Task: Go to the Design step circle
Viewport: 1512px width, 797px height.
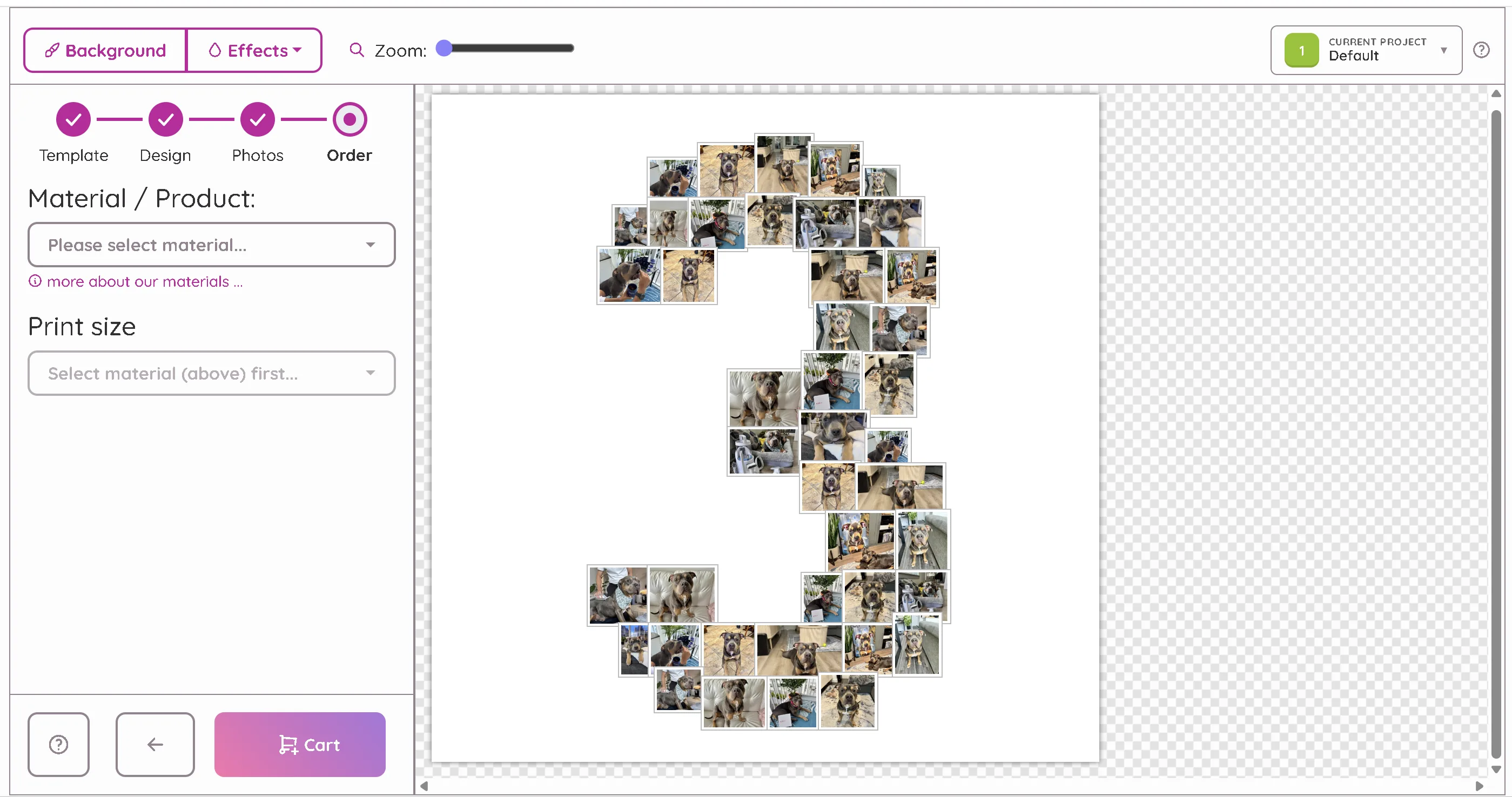Action: (165, 120)
